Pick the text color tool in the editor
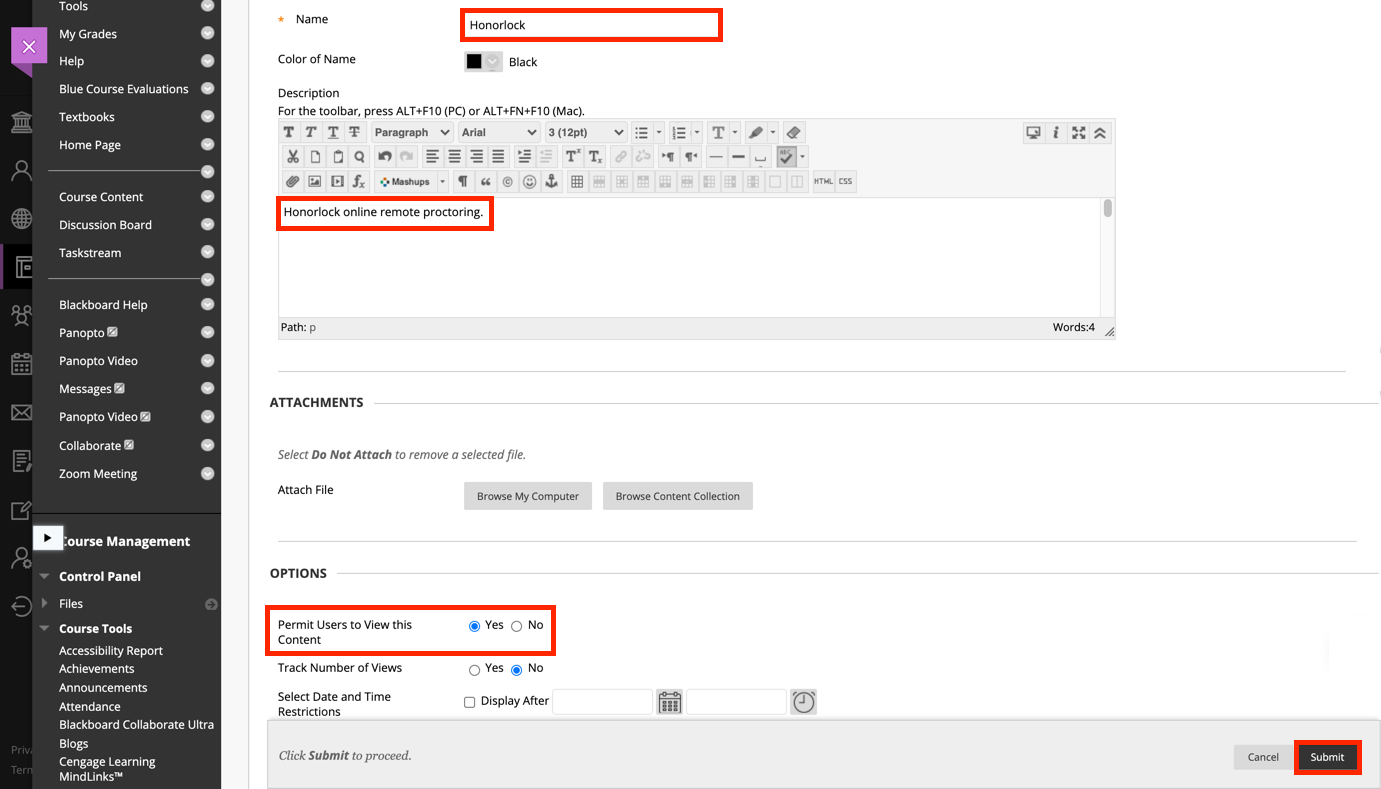The image size is (1381, 789). 718,132
